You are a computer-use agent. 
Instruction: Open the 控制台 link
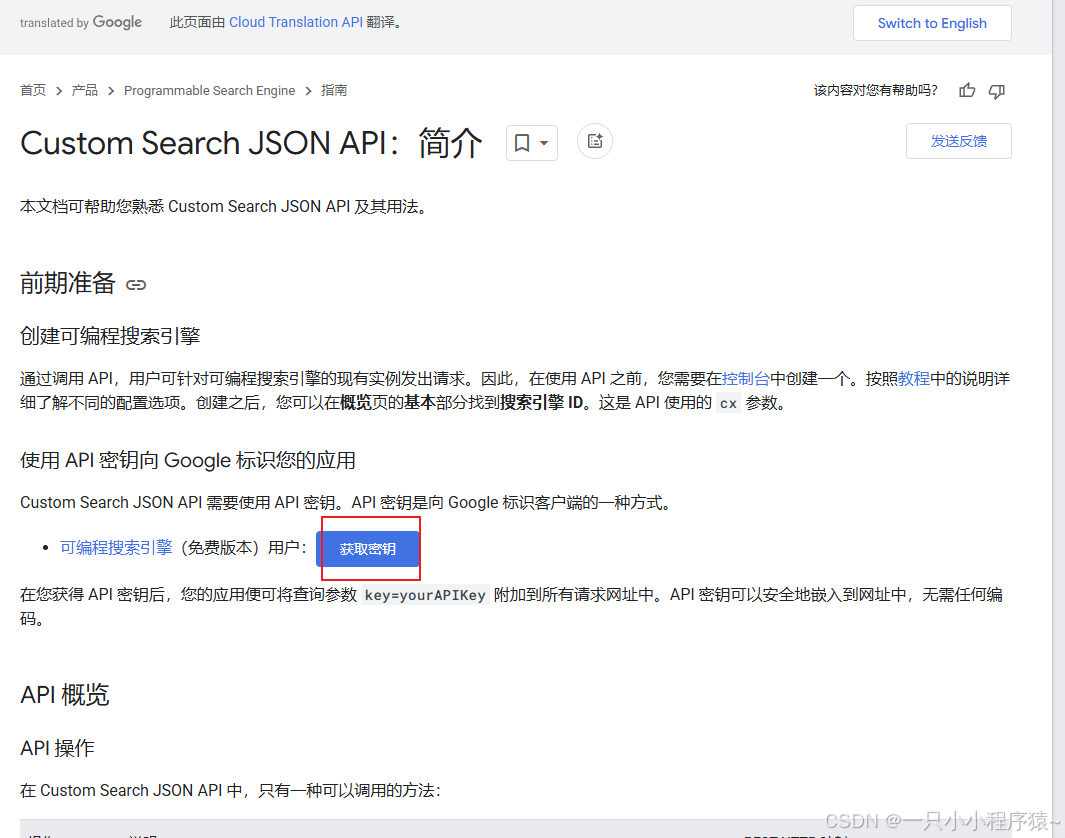pos(746,379)
